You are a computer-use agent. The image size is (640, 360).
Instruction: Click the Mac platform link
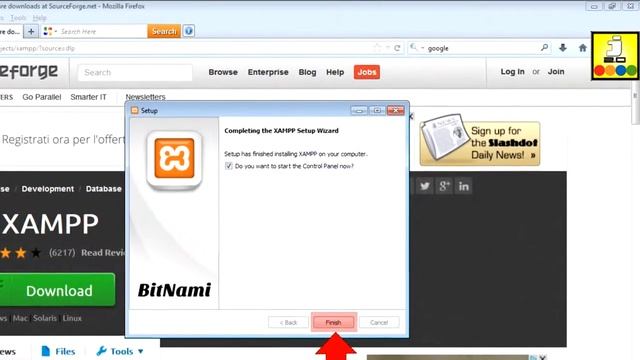20,318
